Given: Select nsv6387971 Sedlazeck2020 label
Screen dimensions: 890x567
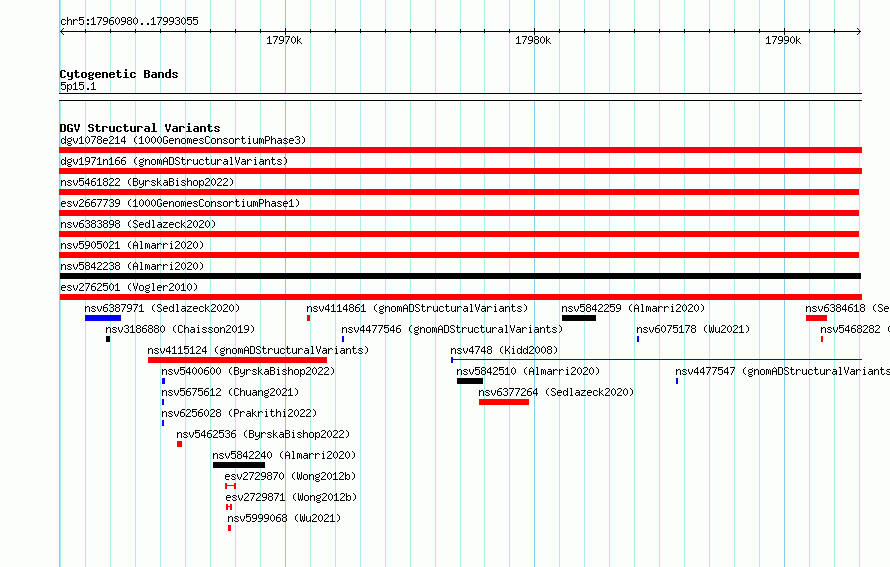Looking at the screenshot, I should click(162, 308).
